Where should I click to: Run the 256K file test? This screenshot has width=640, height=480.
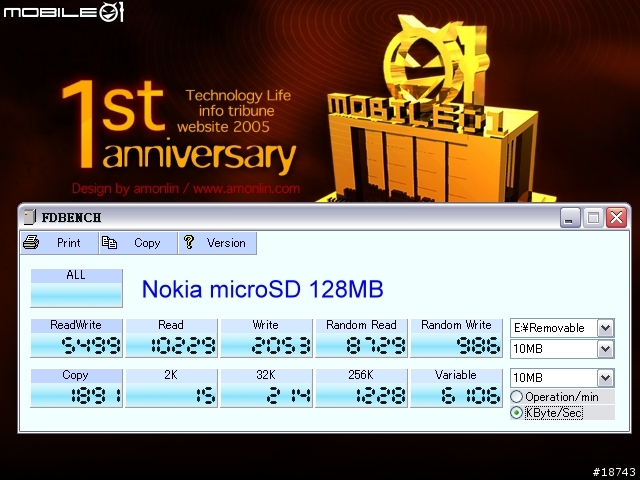point(361,388)
